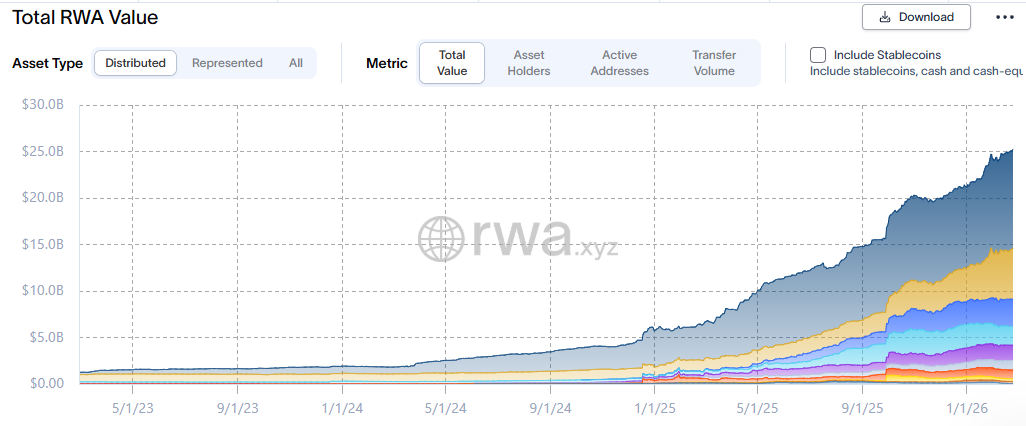Click the download arrow icon

pos(884,17)
